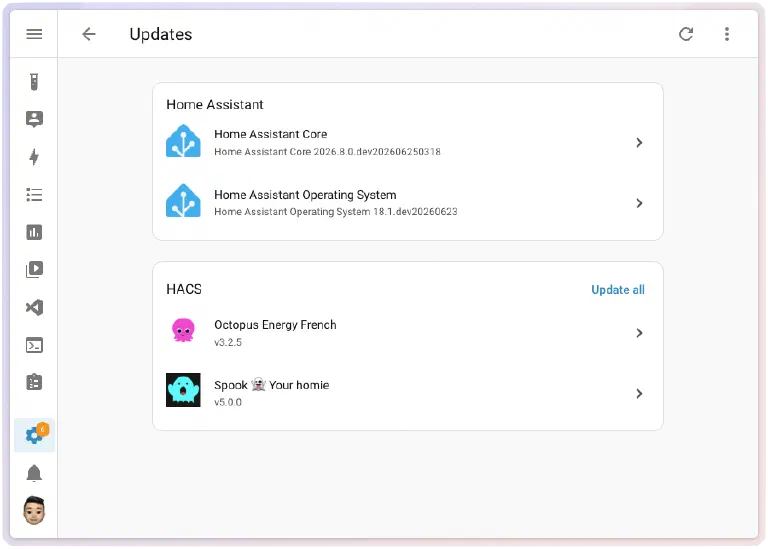Click the Updates page title

[161, 34]
